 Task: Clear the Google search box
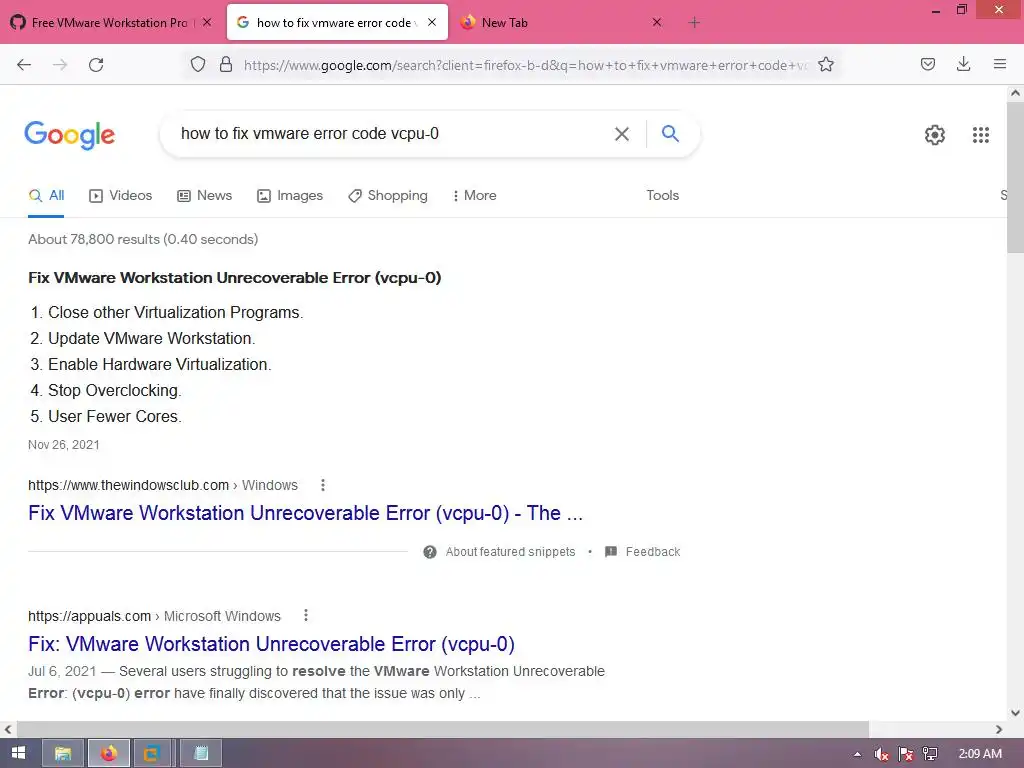click(x=622, y=134)
